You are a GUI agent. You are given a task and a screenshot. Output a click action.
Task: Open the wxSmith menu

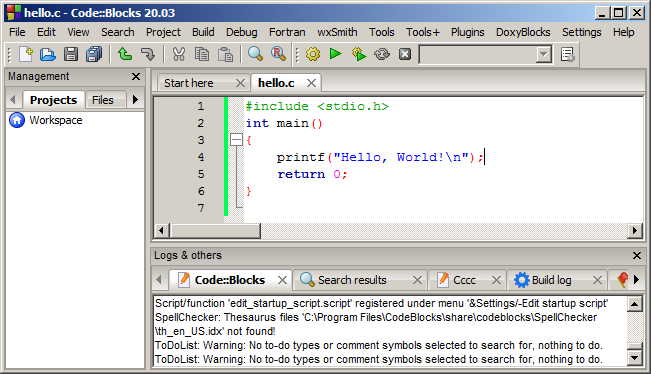(337, 32)
